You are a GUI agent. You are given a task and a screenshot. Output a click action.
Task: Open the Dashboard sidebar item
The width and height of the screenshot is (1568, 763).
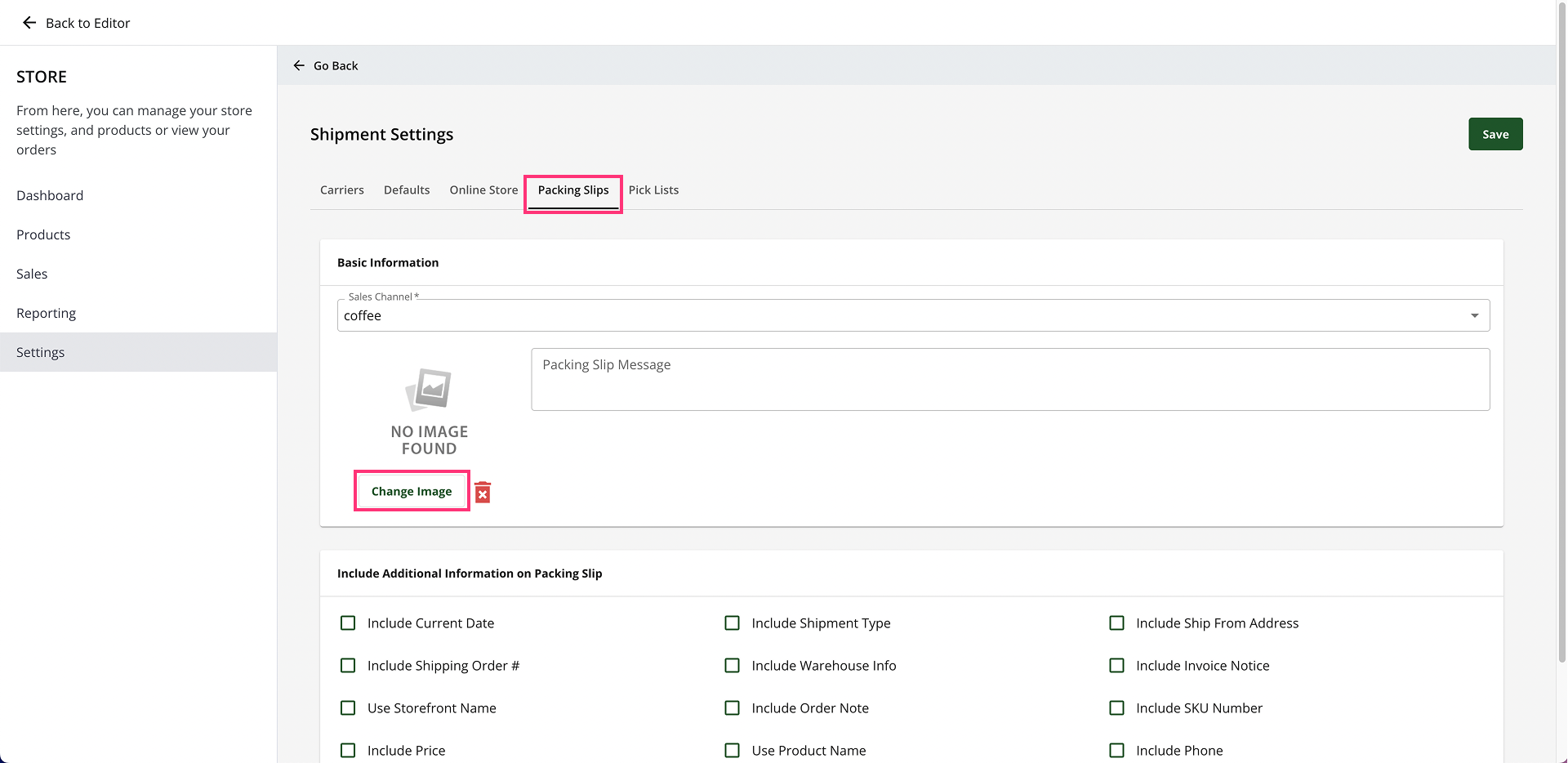point(50,195)
